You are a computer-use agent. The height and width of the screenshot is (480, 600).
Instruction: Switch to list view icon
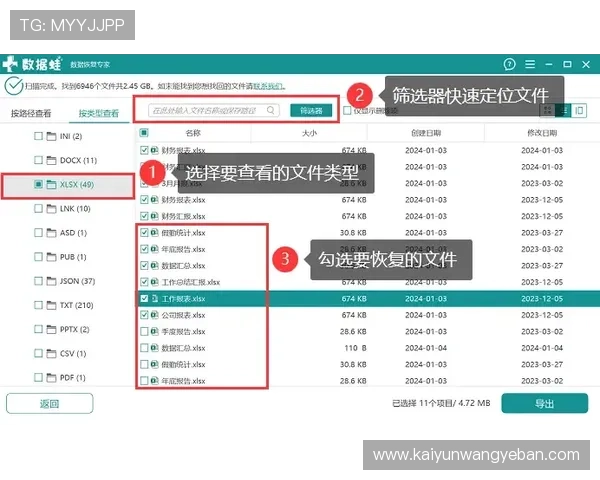point(563,111)
